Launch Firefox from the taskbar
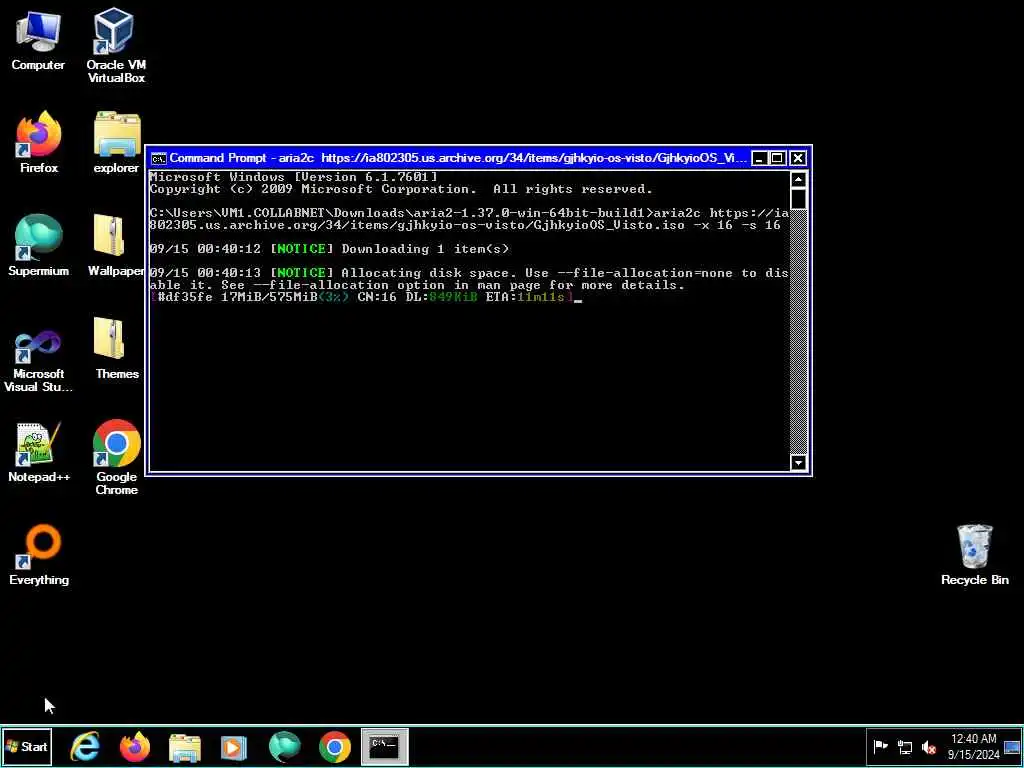1024x768 pixels. (x=135, y=746)
